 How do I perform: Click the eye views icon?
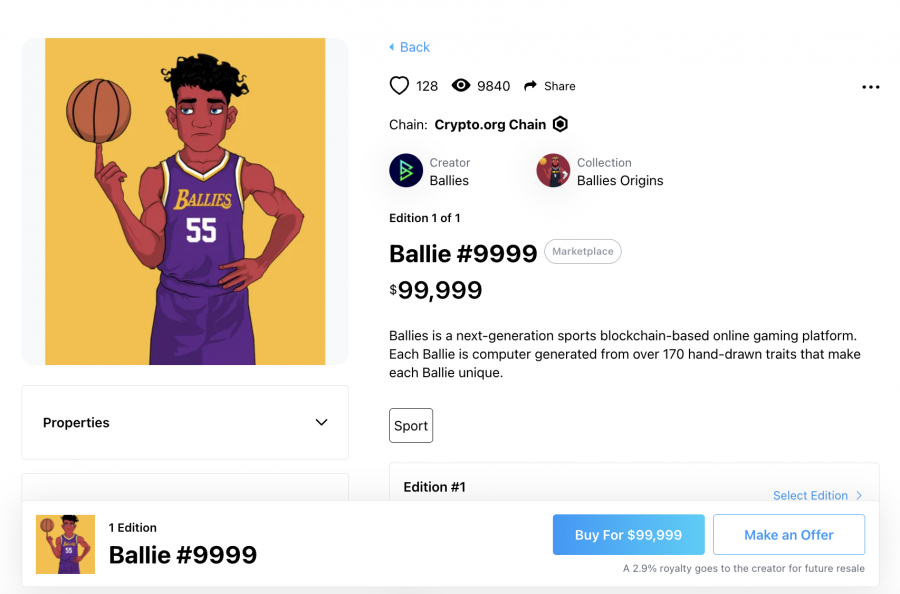(460, 86)
